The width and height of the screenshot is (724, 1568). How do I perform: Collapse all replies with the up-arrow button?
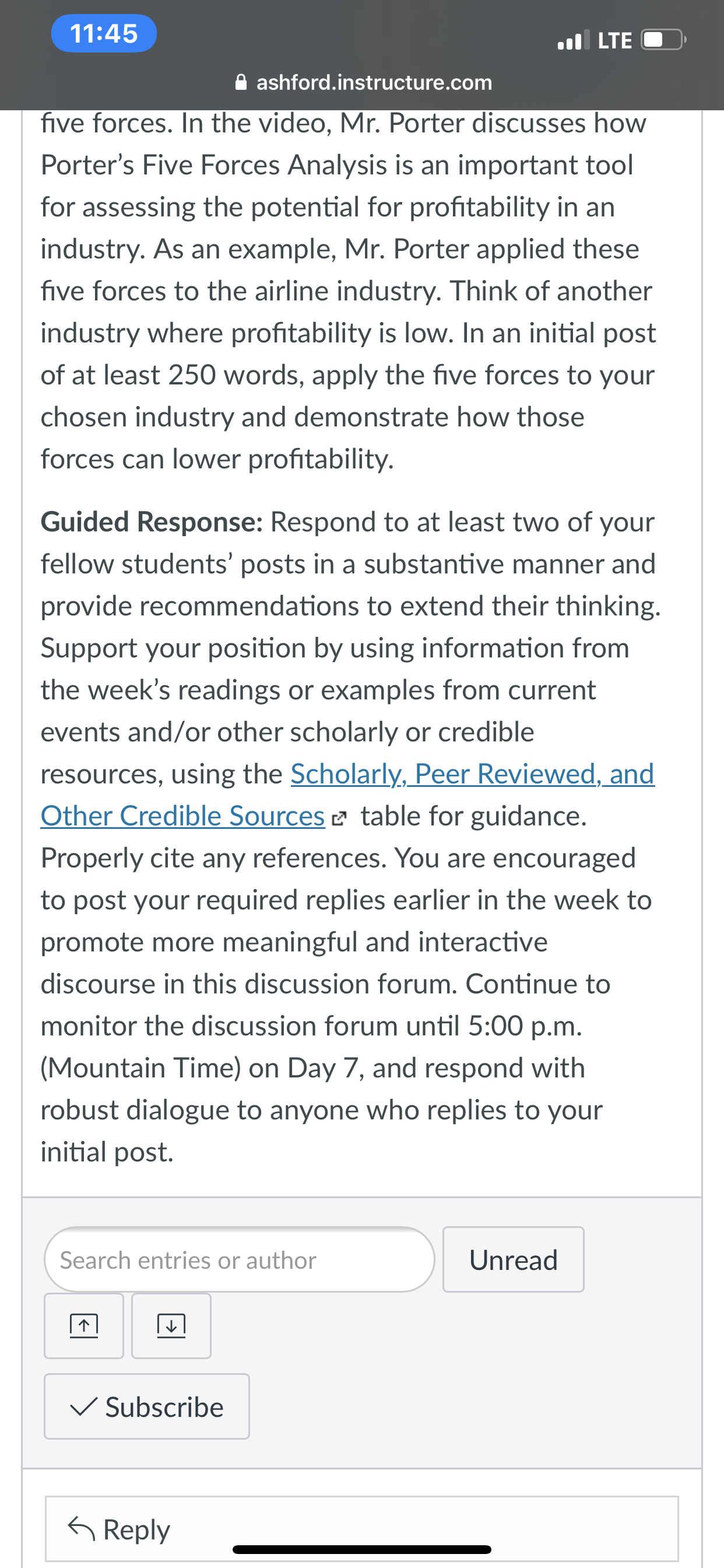(x=84, y=1326)
